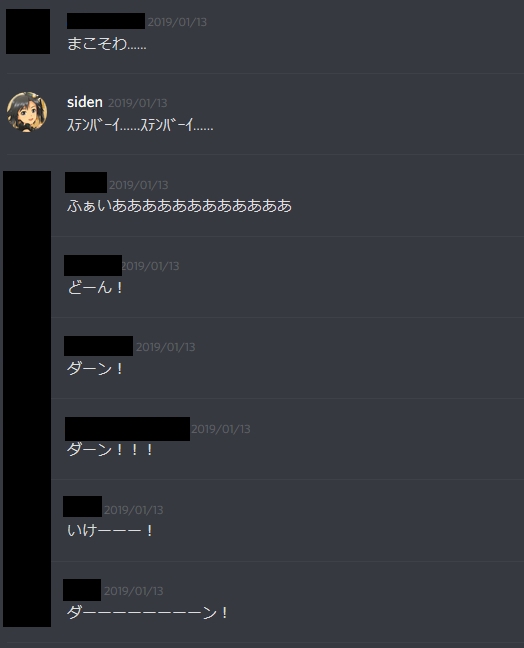
Task: Select the message まこそわ......
Action: (107, 43)
